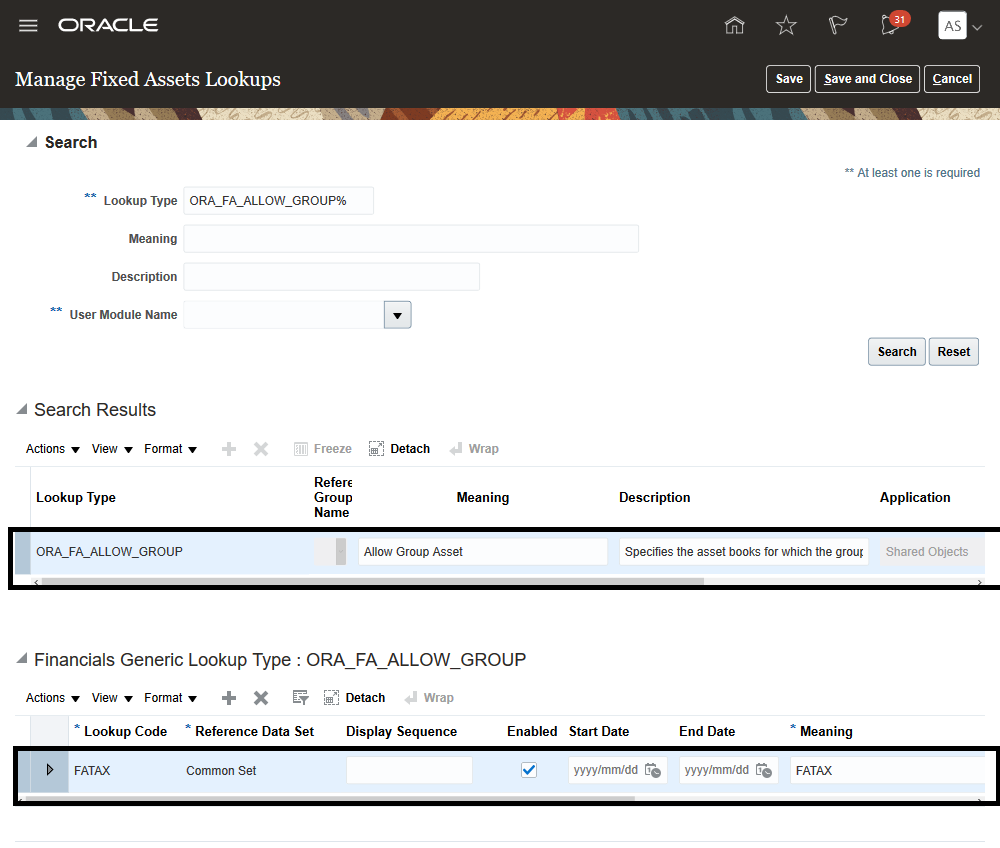This screenshot has width=1000, height=848.
Task: Select the ORA_FA_ALLOW_GROUP row
Action: pyautogui.click(x=500, y=552)
